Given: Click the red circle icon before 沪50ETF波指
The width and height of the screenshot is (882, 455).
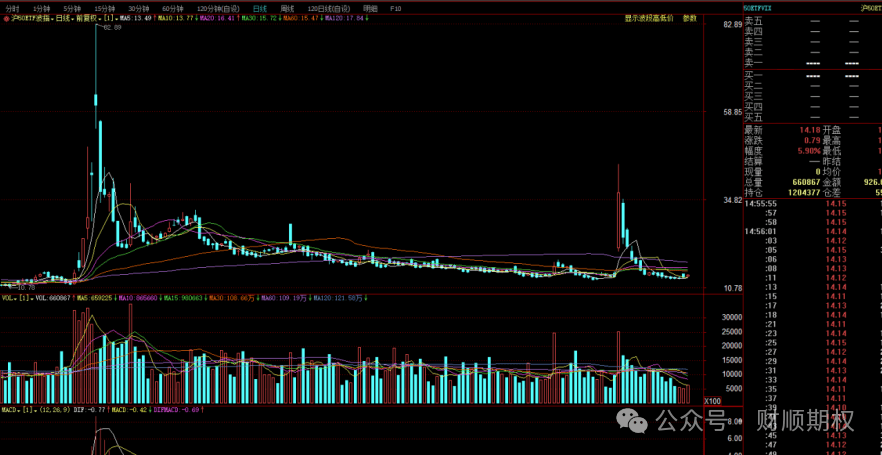Looking at the screenshot, I should tap(6, 18).
